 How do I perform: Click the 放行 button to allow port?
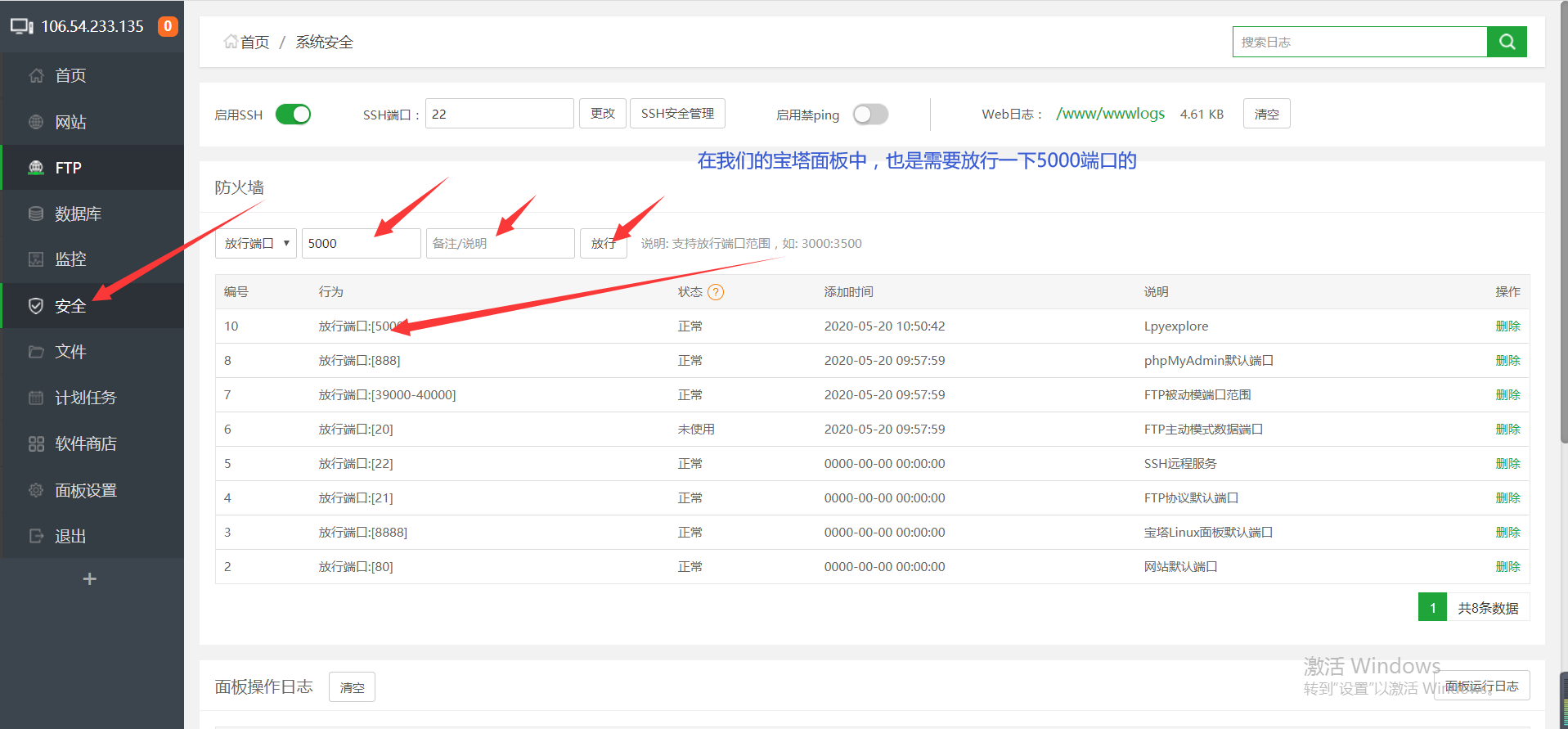(x=604, y=244)
